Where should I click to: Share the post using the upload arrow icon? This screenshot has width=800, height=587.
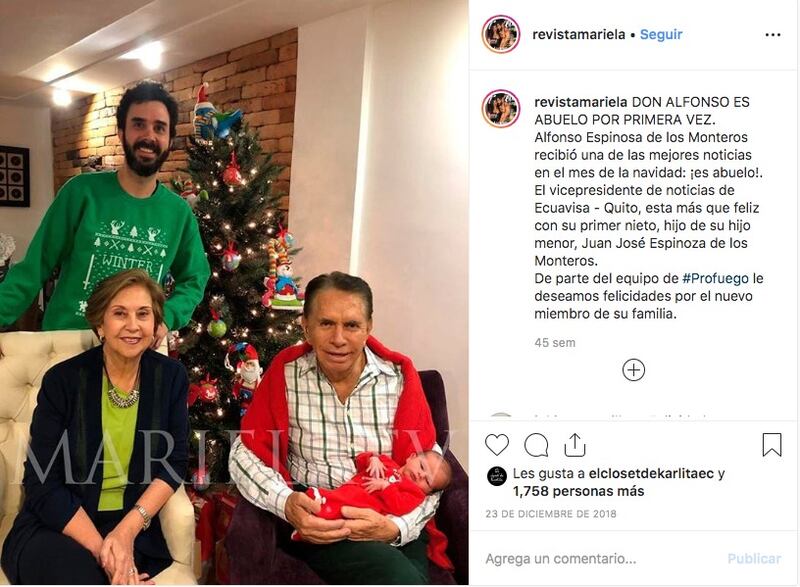pos(574,445)
